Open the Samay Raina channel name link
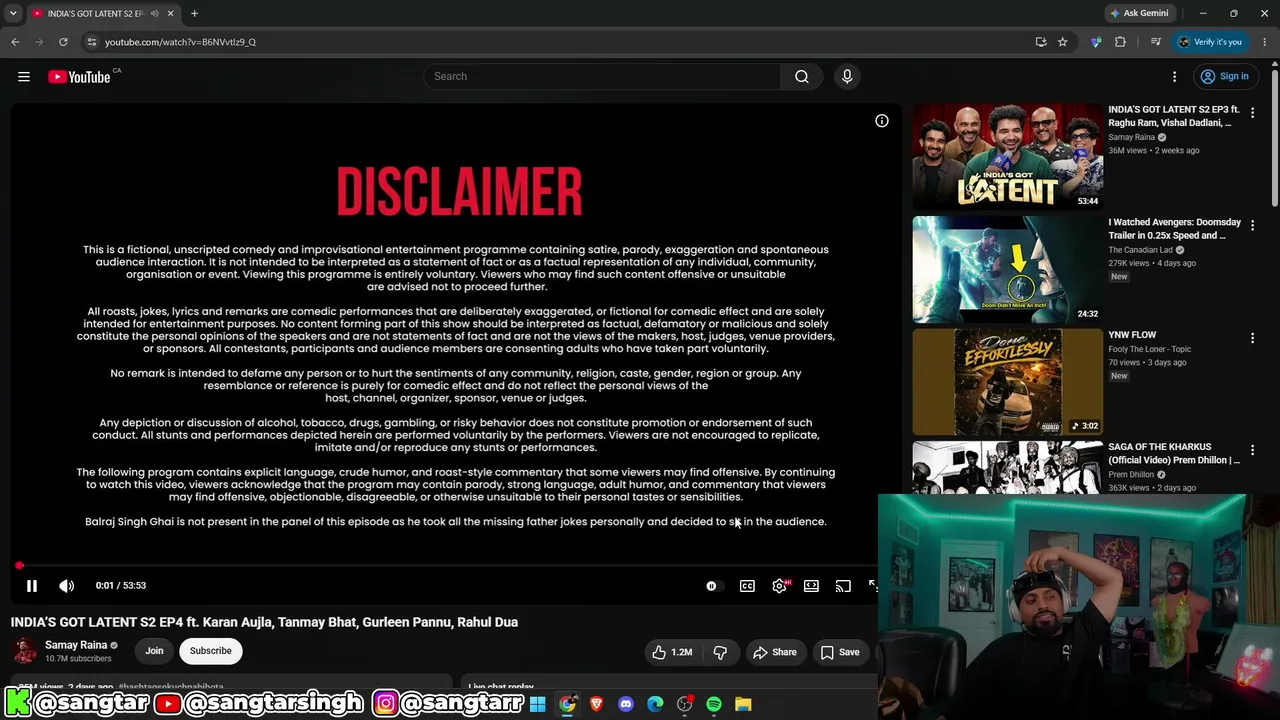1280x720 pixels. click(x=76, y=645)
